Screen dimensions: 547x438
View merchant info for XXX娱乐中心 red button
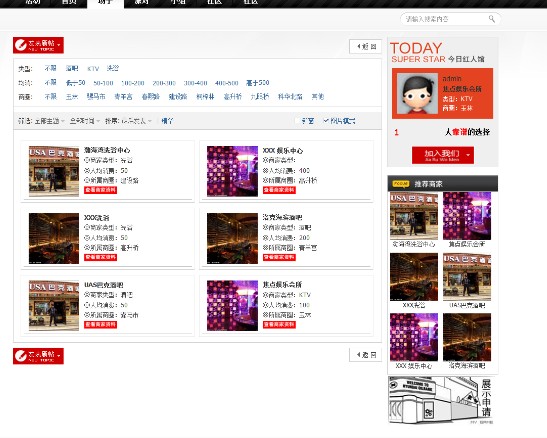click(x=279, y=190)
